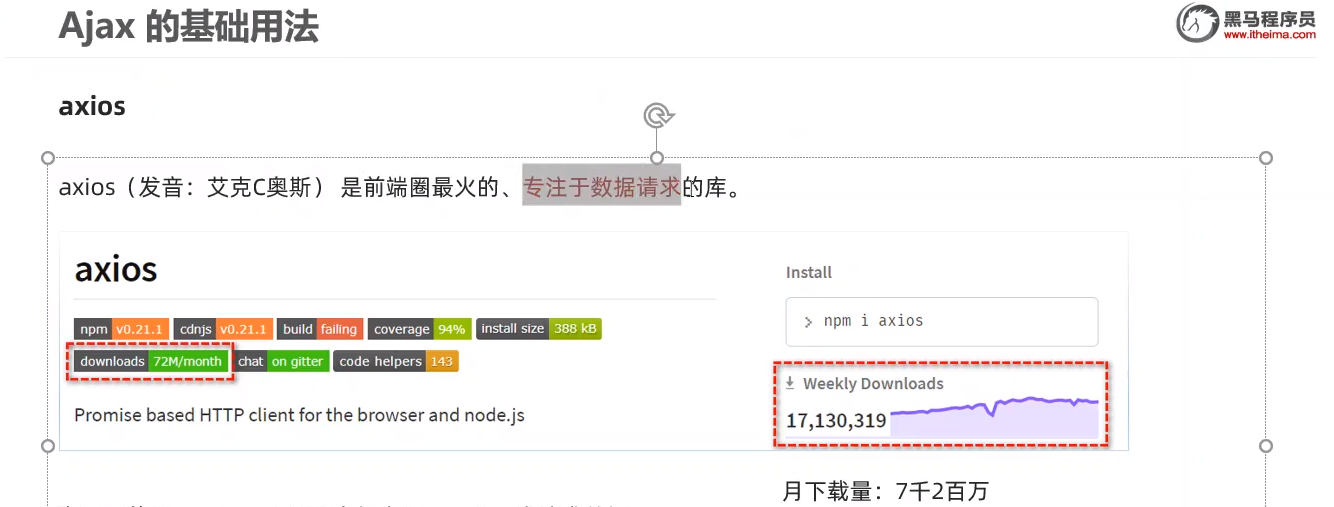Click the slide title Ajax 的基础用法
Screen dimensions: 1334x507
(x=188, y=27)
